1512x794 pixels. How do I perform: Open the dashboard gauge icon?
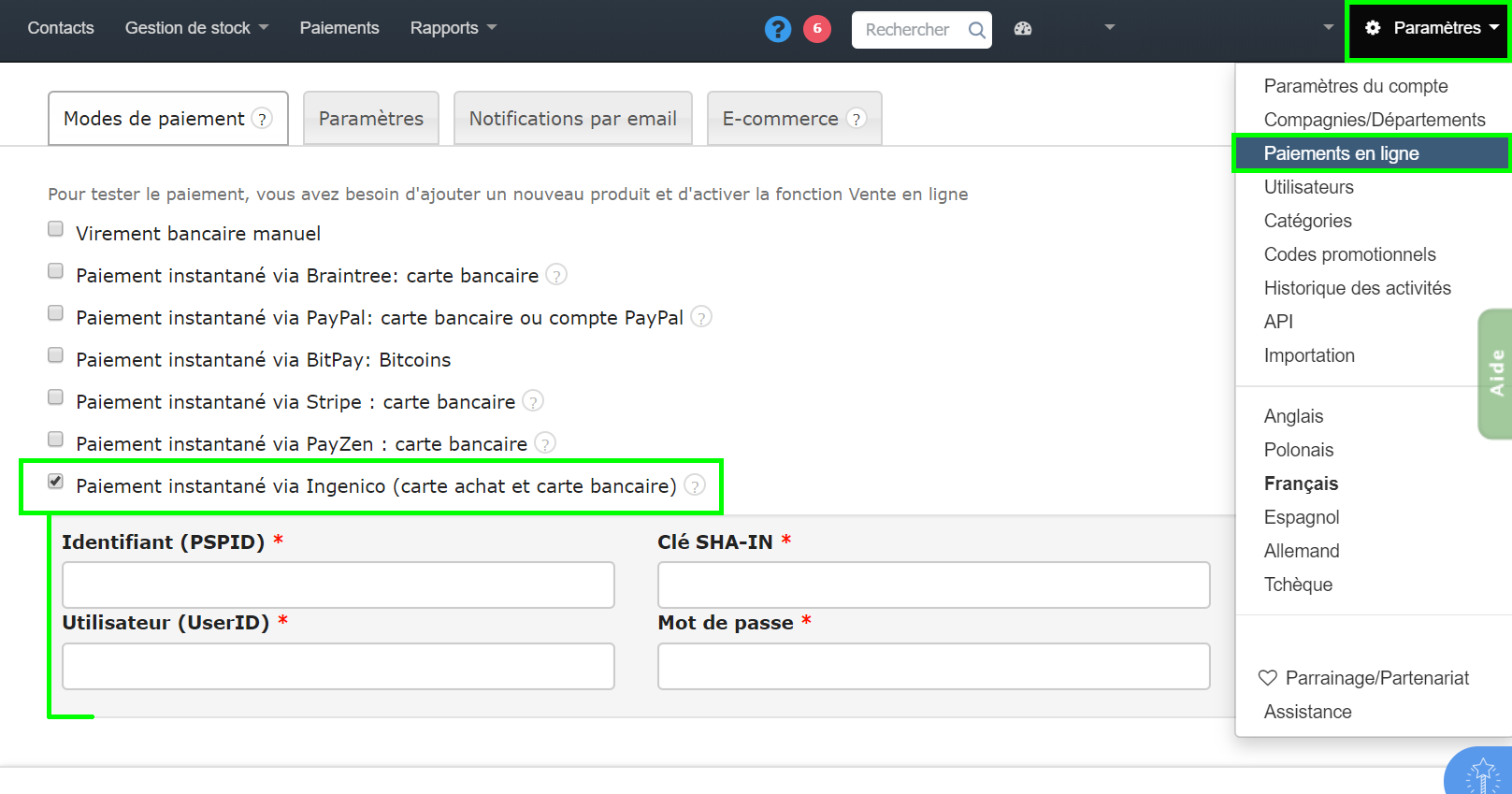click(1023, 29)
